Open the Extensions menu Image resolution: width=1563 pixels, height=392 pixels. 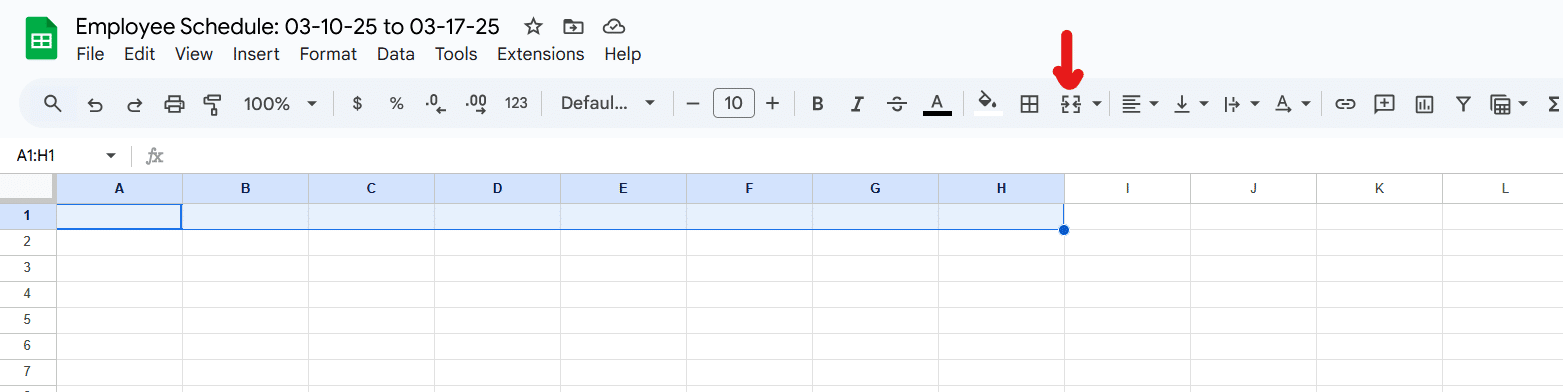[x=540, y=54]
